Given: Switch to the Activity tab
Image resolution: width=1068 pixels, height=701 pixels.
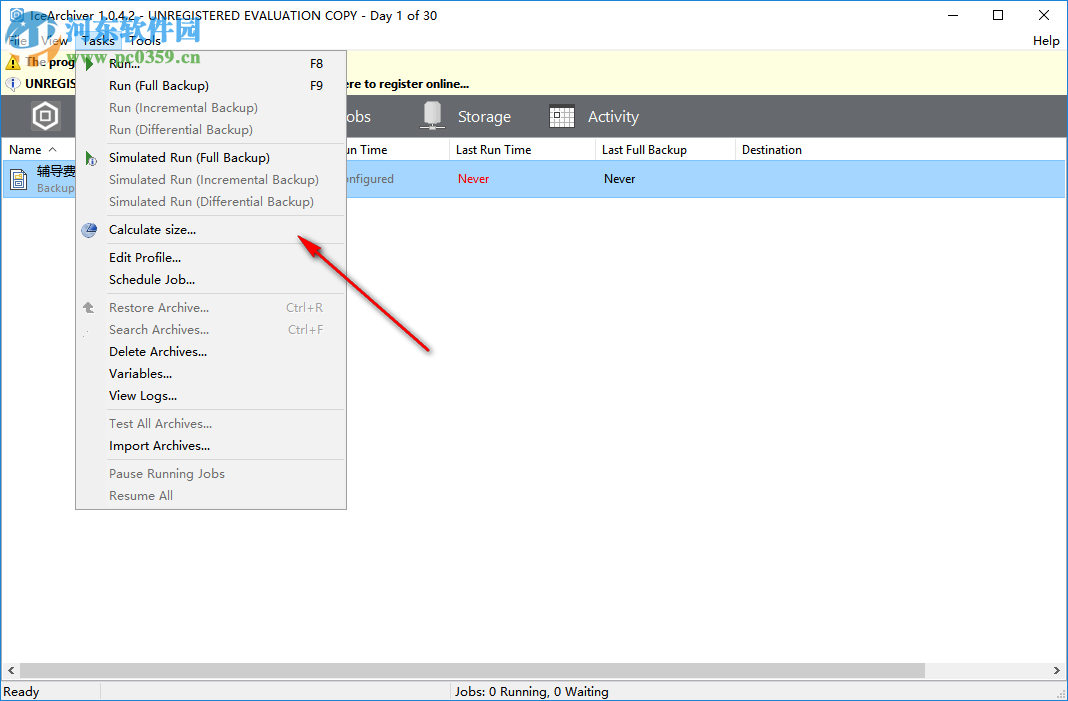Looking at the screenshot, I should pos(594,116).
